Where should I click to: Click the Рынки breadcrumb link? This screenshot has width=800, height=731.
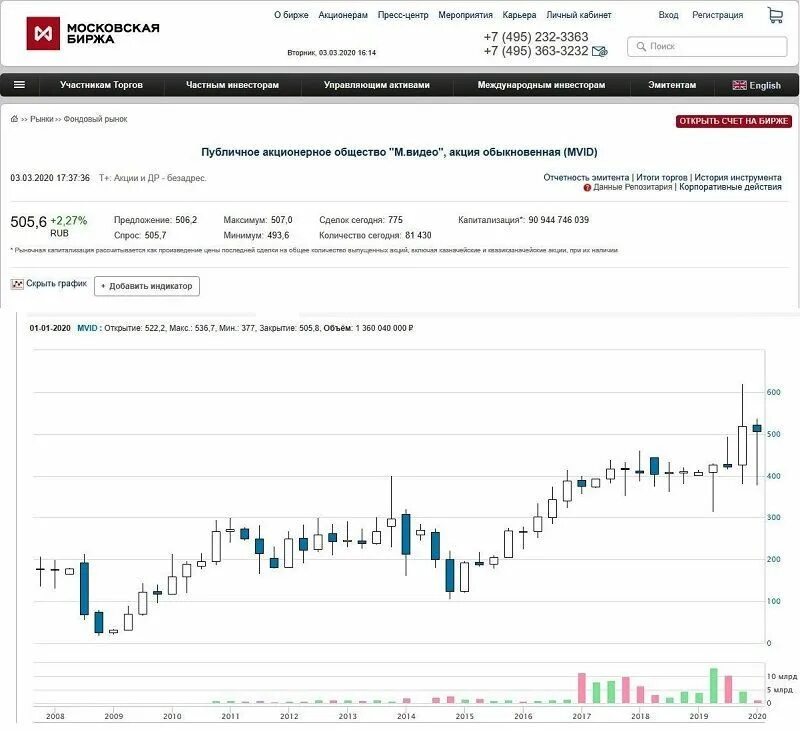click(42, 119)
